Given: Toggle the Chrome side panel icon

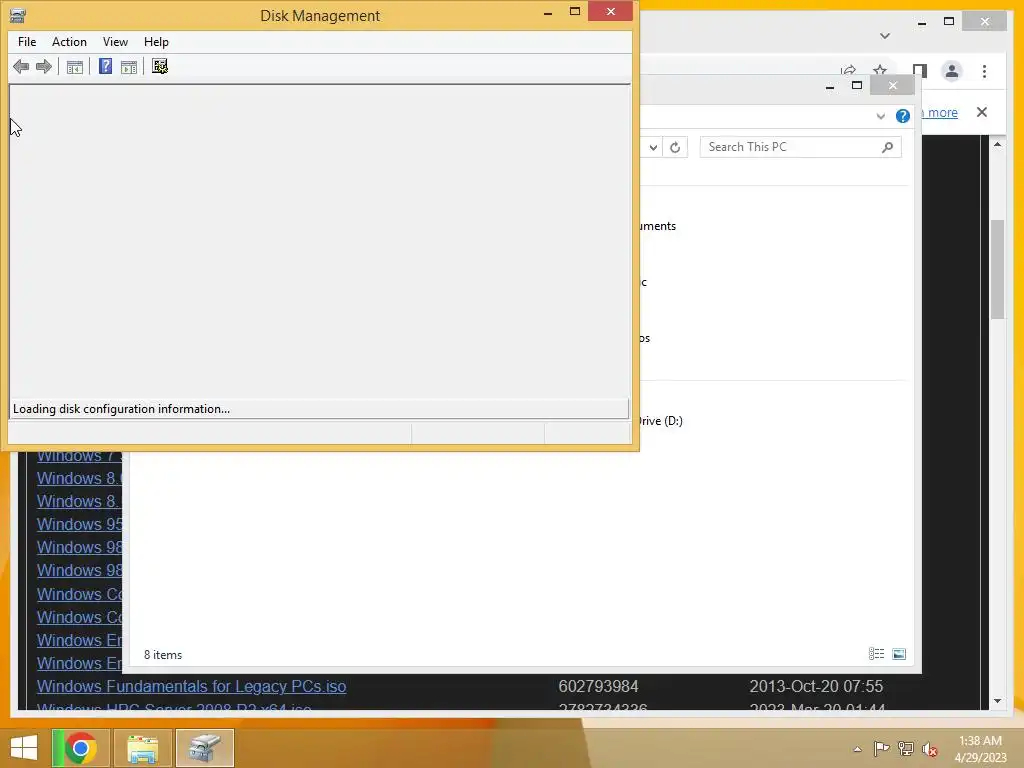Looking at the screenshot, I should (x=920, y=71).
